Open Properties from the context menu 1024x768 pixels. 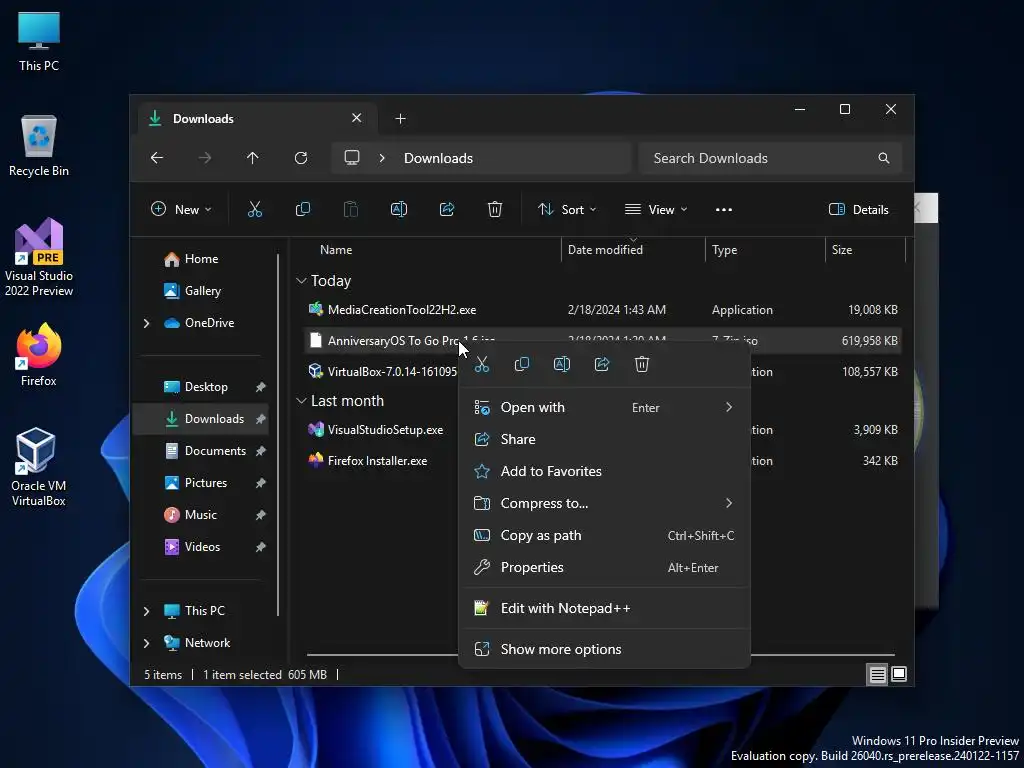(604, 568)
